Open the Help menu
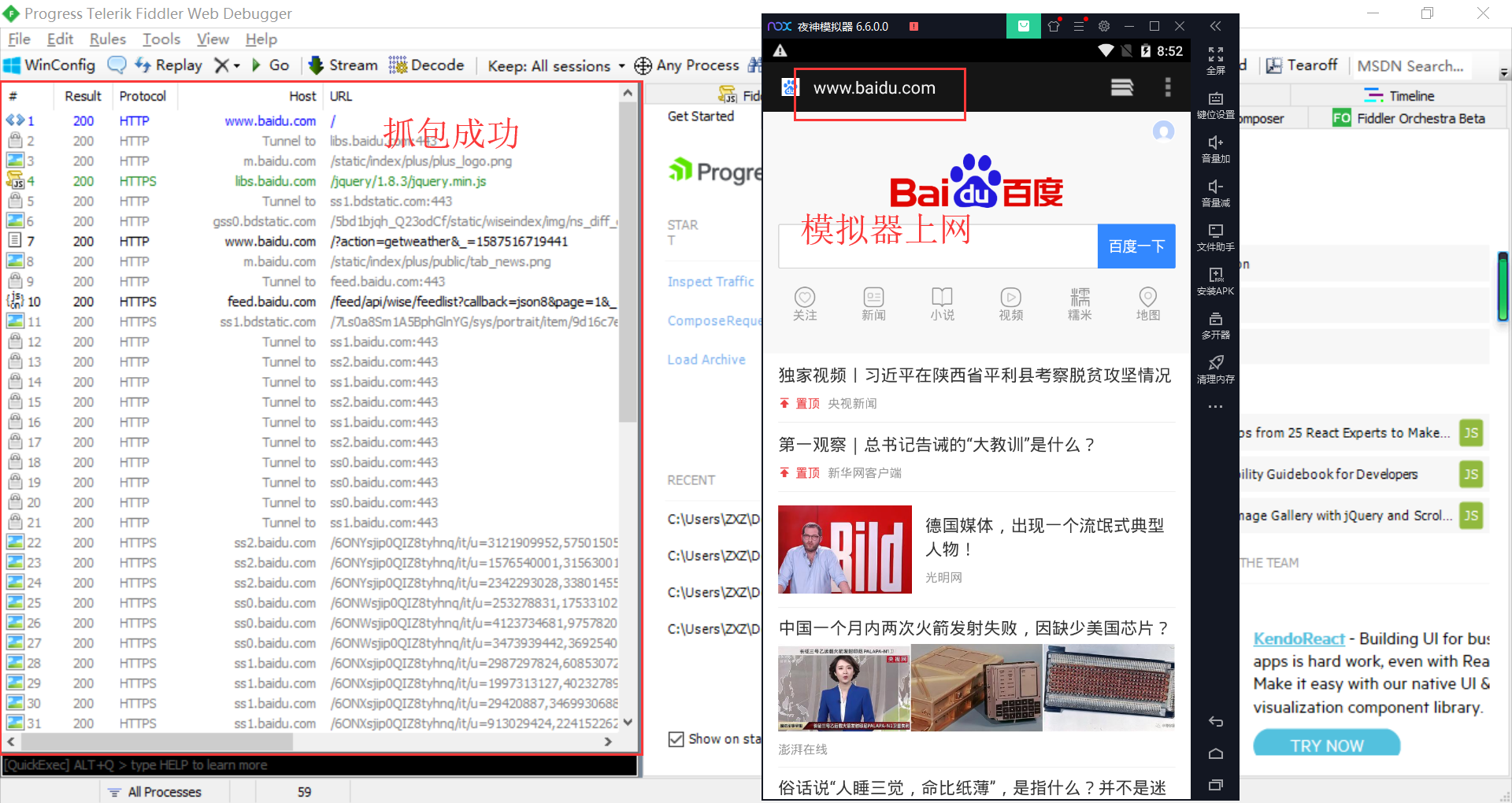 pyautogui.click(x=261, y=39)
